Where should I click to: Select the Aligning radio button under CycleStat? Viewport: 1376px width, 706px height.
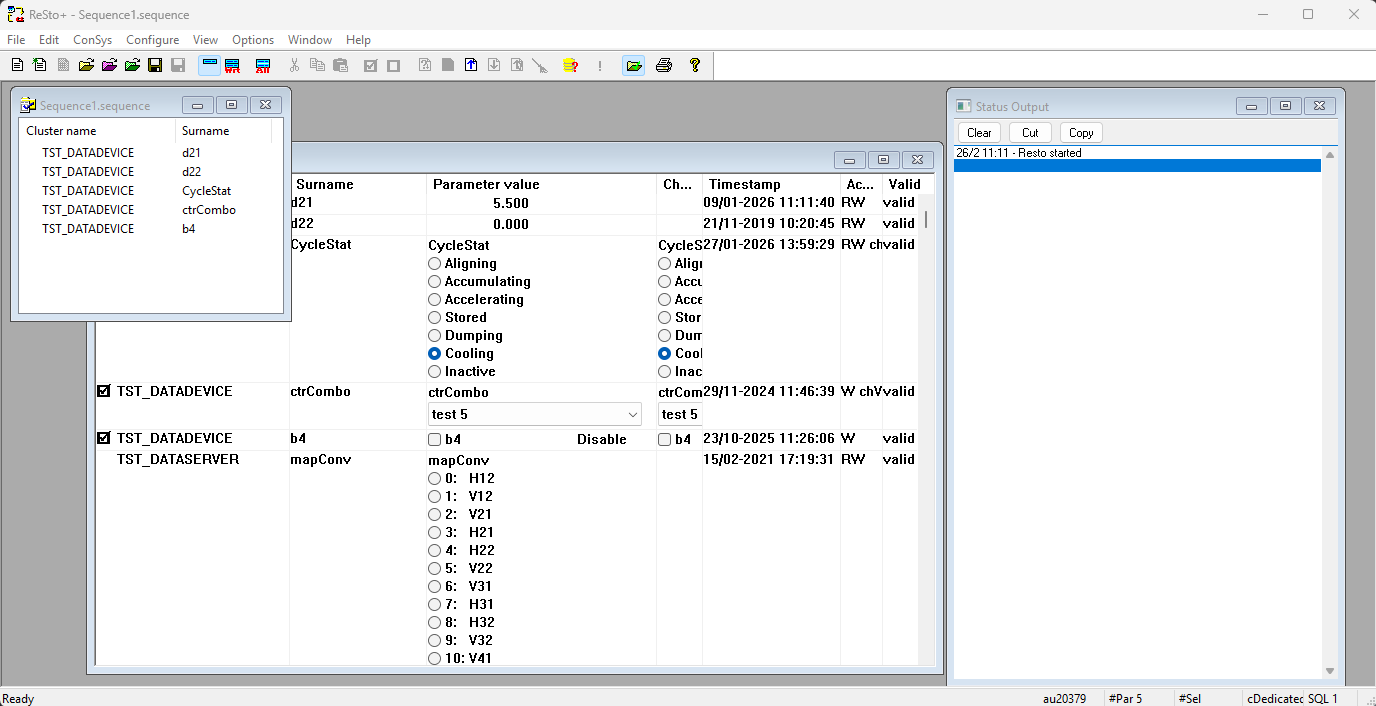(x=435, y=264)
